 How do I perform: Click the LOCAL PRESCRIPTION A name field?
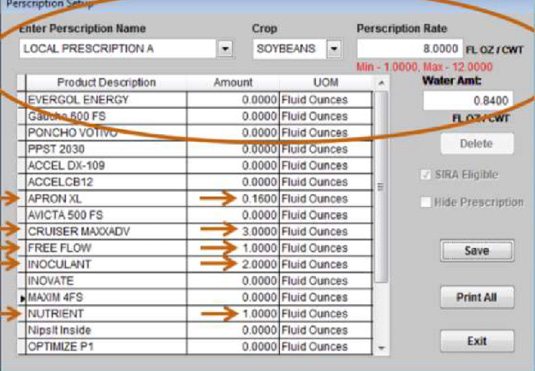point(117,49)
